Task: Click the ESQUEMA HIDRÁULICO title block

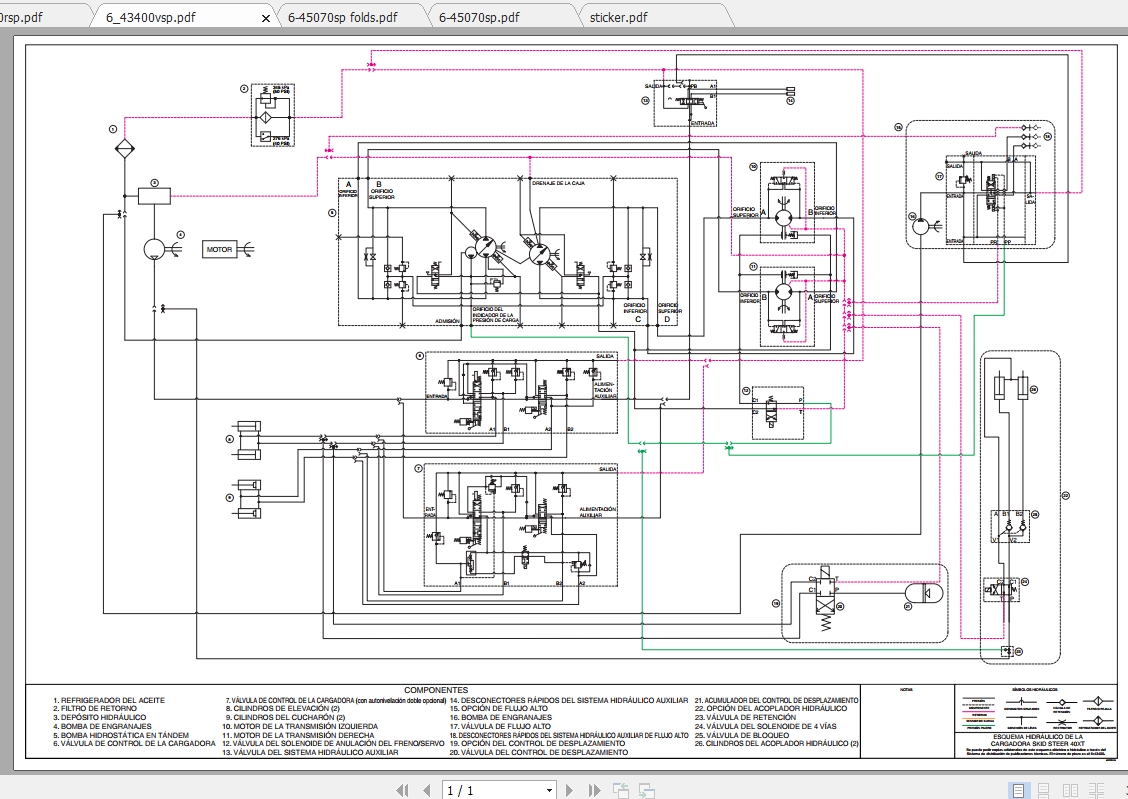Action: (1038, 740)
